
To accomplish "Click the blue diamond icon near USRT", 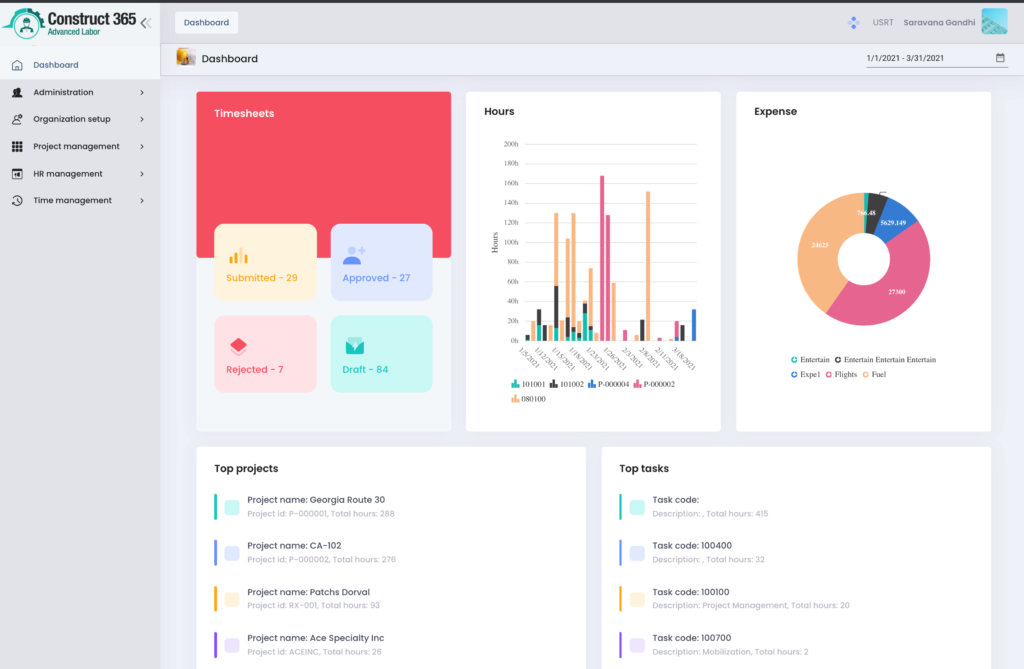I will 853,22.
